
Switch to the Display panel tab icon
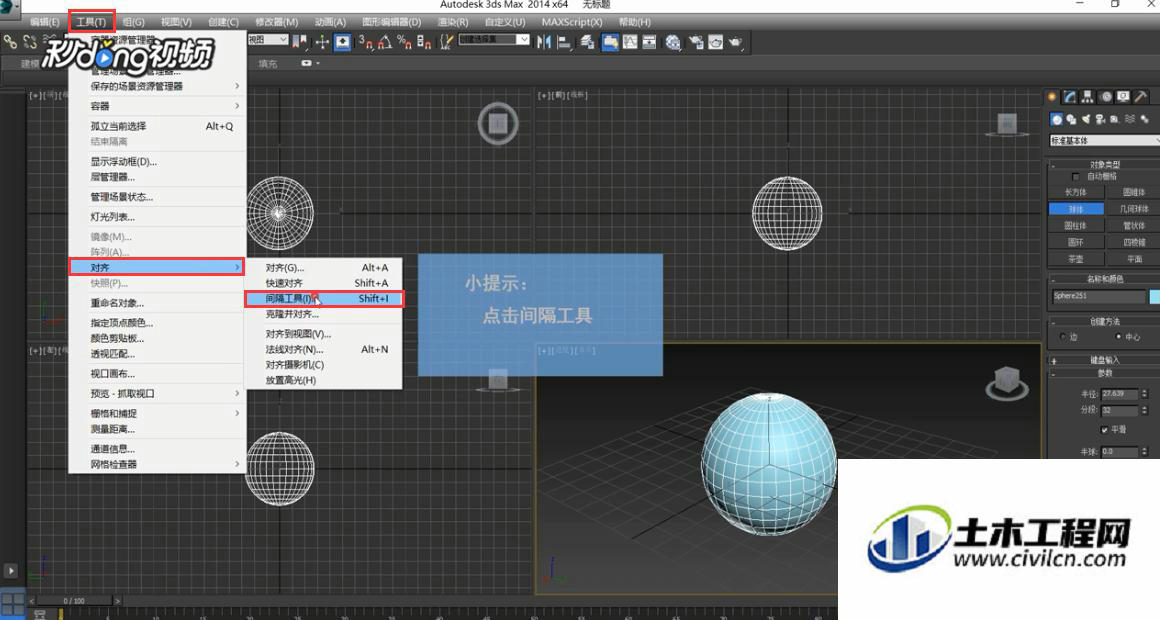1123,97
